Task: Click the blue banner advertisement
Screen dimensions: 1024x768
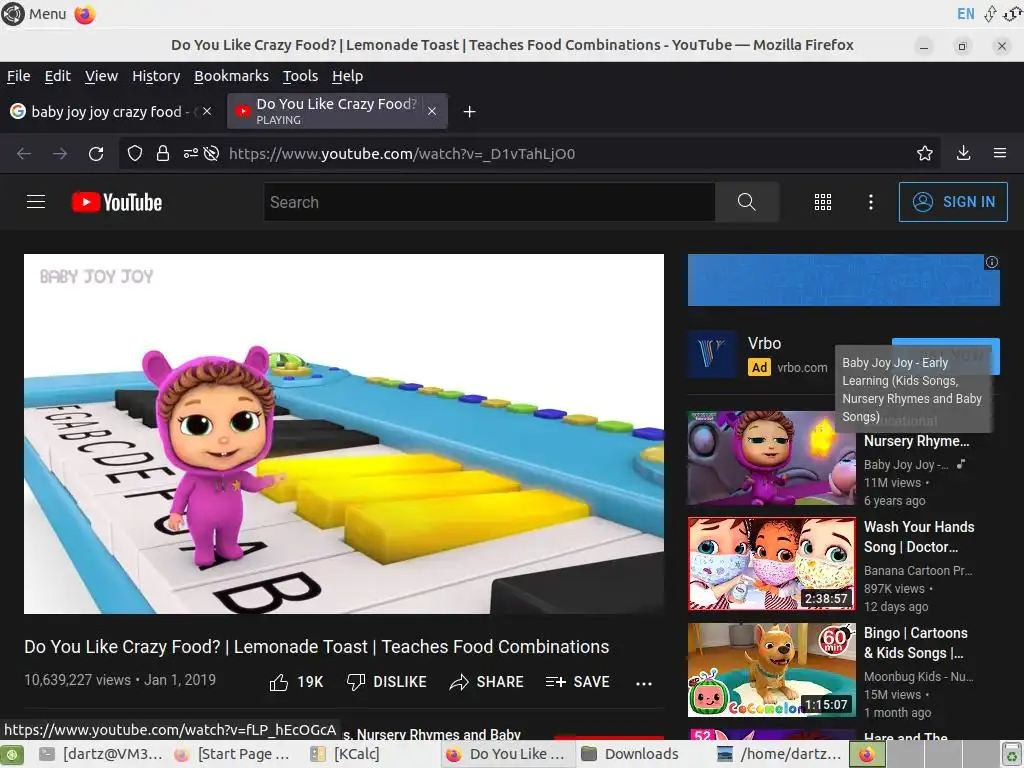Action: (844, 280)
